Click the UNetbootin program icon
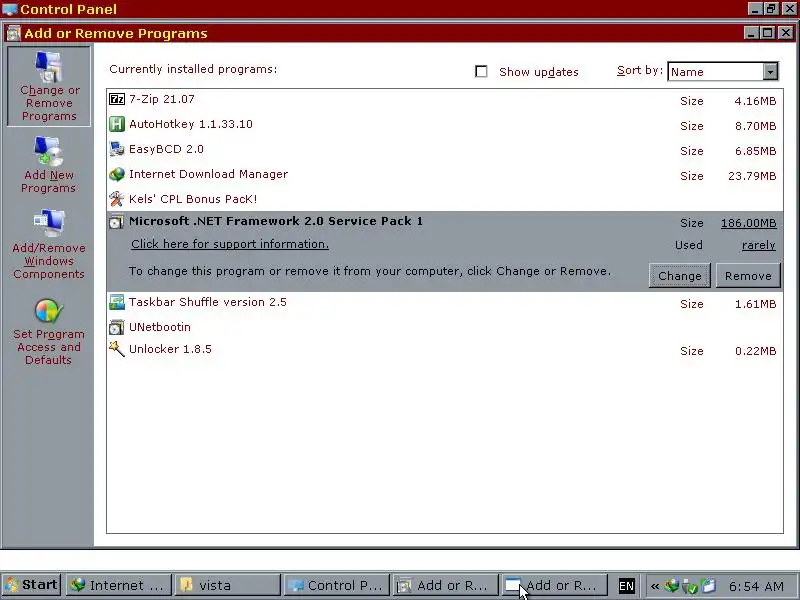800x600 pixels. tap(117, 327)
